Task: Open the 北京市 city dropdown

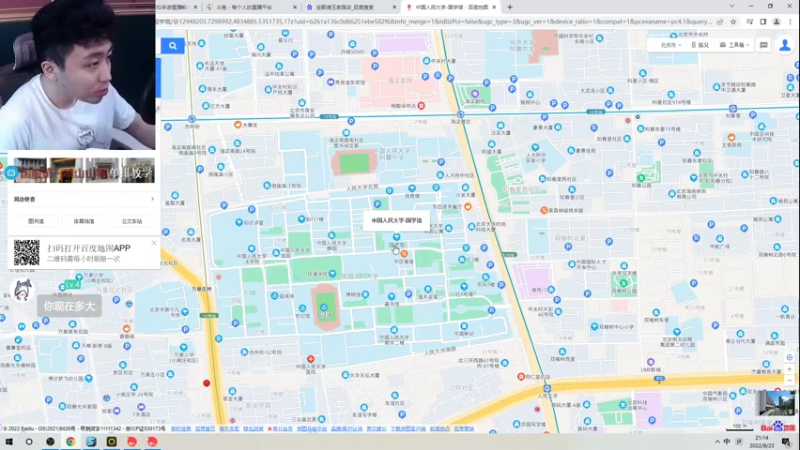Action: coord(670,45)
